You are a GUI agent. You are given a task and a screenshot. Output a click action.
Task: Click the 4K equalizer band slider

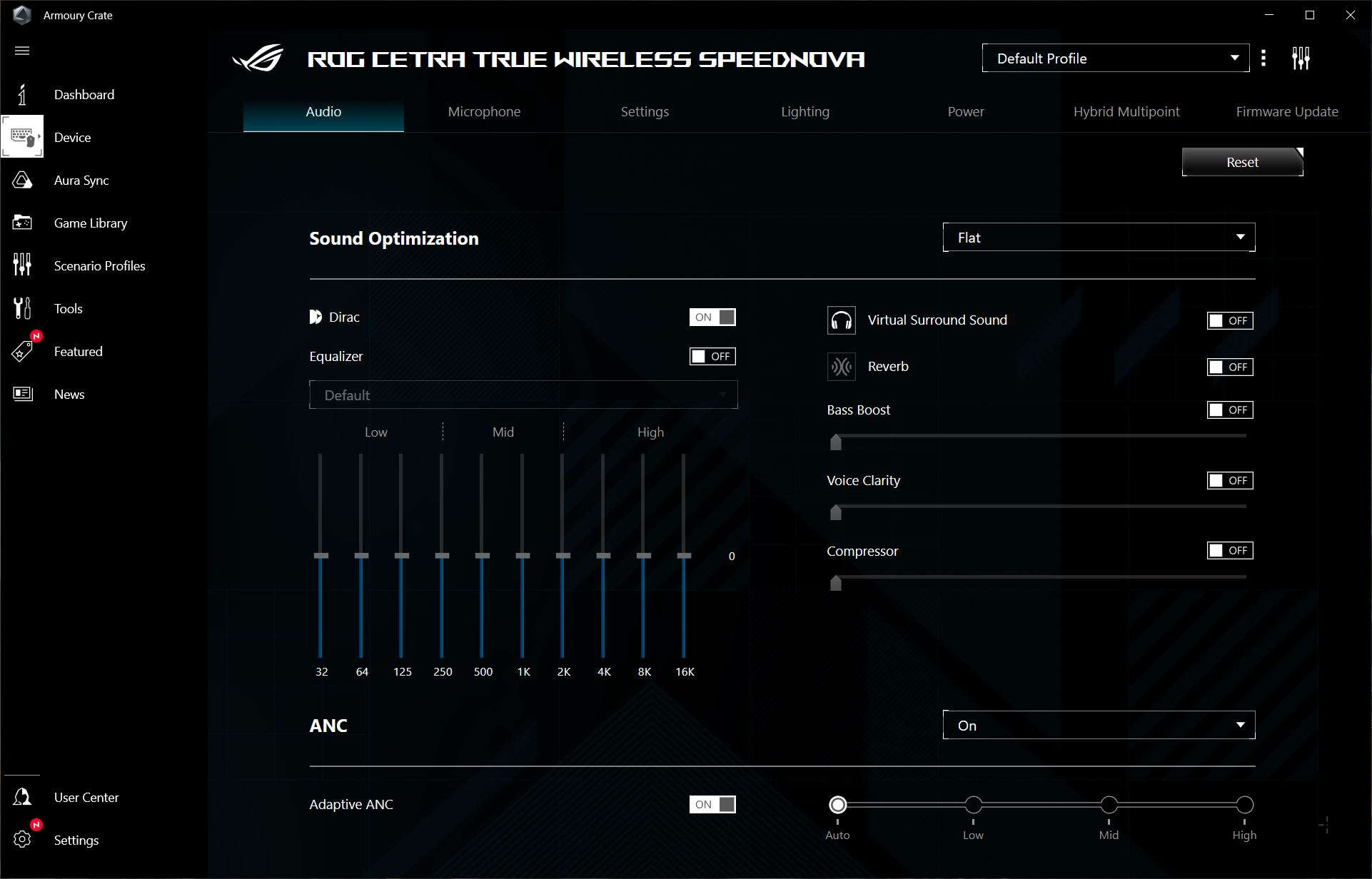[603, 555]
